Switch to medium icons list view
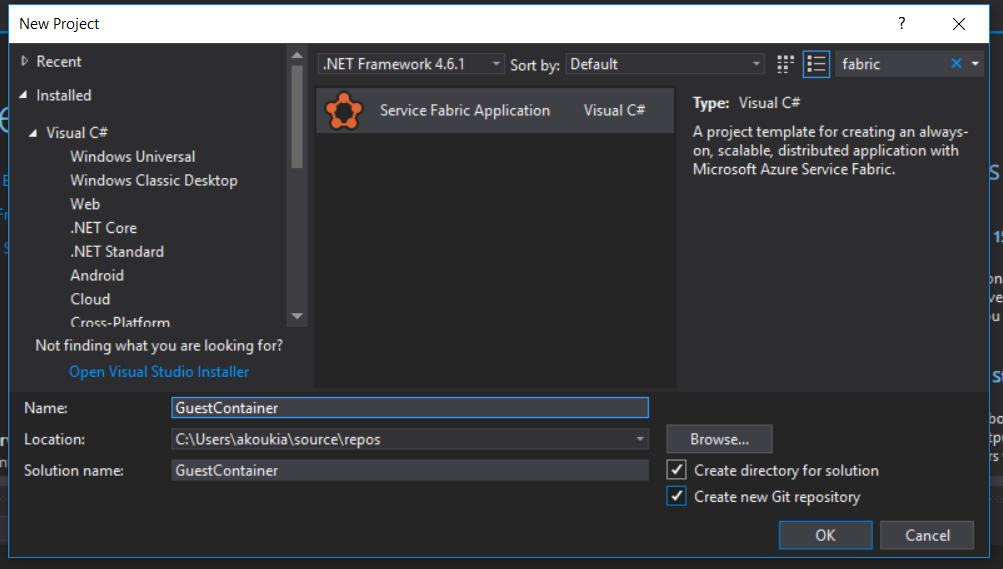 point(816,64)
